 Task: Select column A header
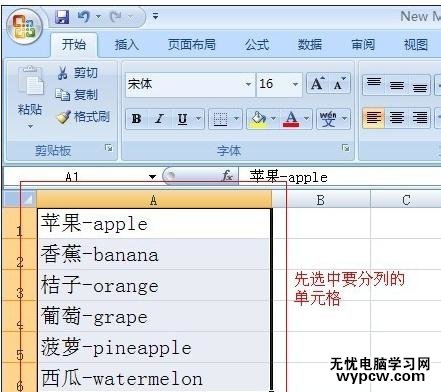[154, 200]
